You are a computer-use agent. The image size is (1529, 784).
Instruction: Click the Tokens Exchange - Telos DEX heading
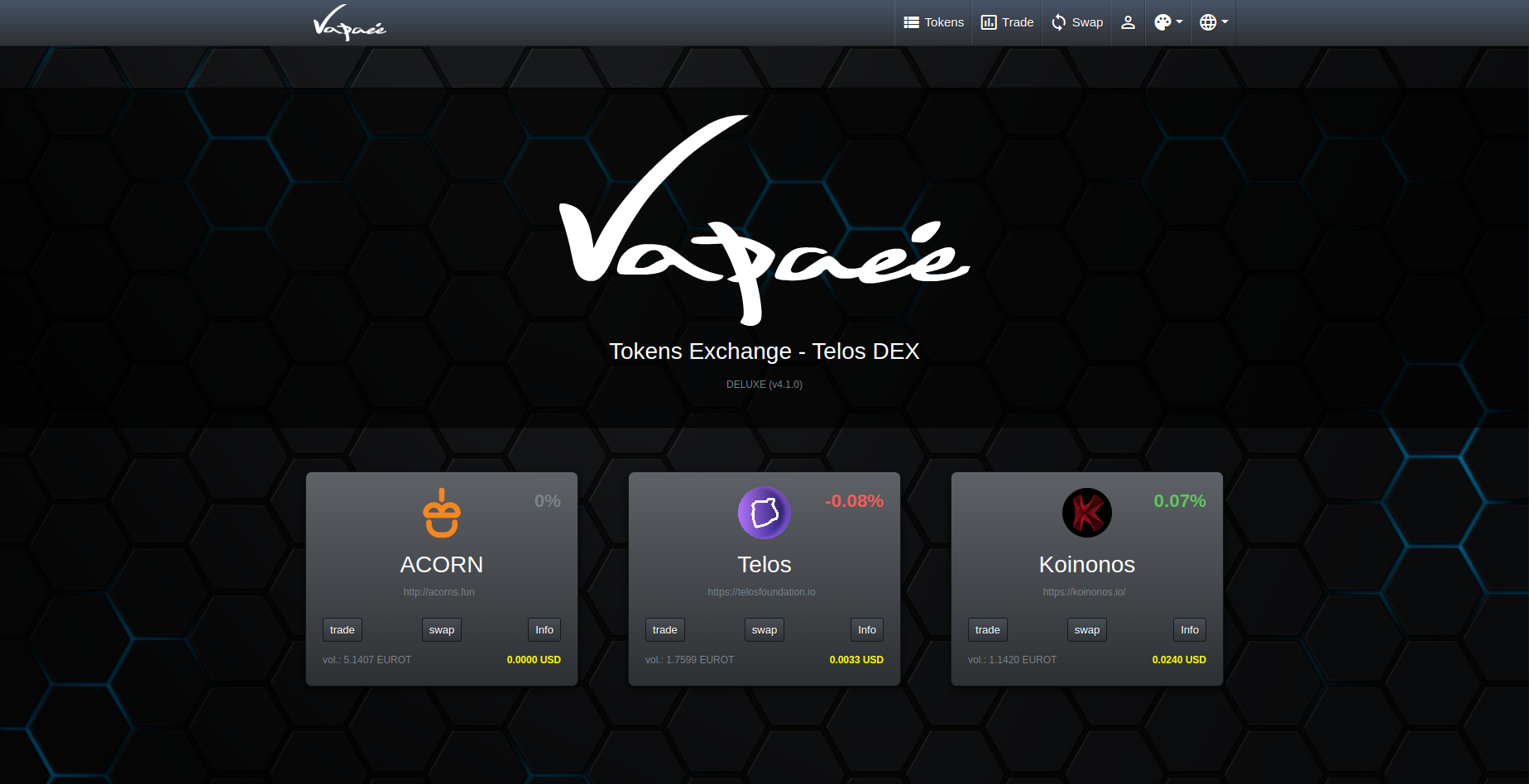764,351
